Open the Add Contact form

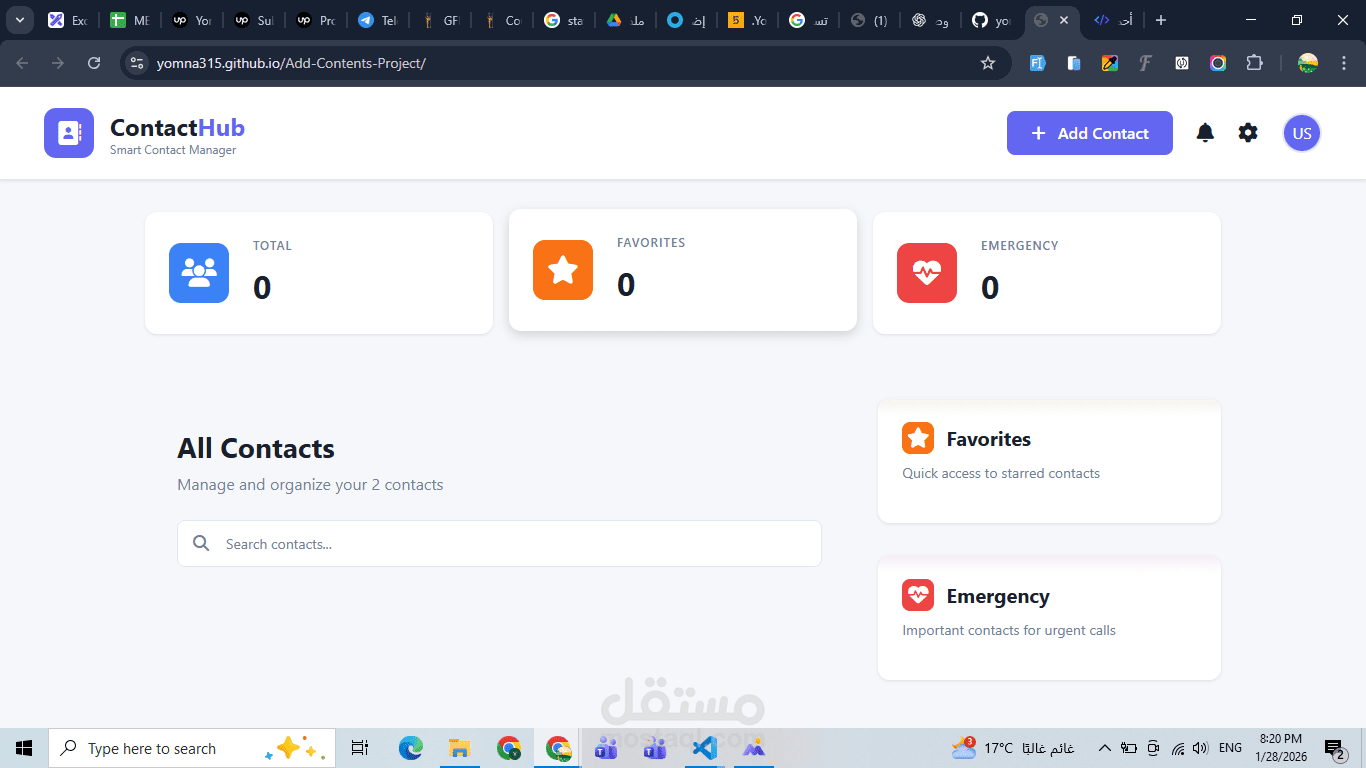click(1089, 132)
